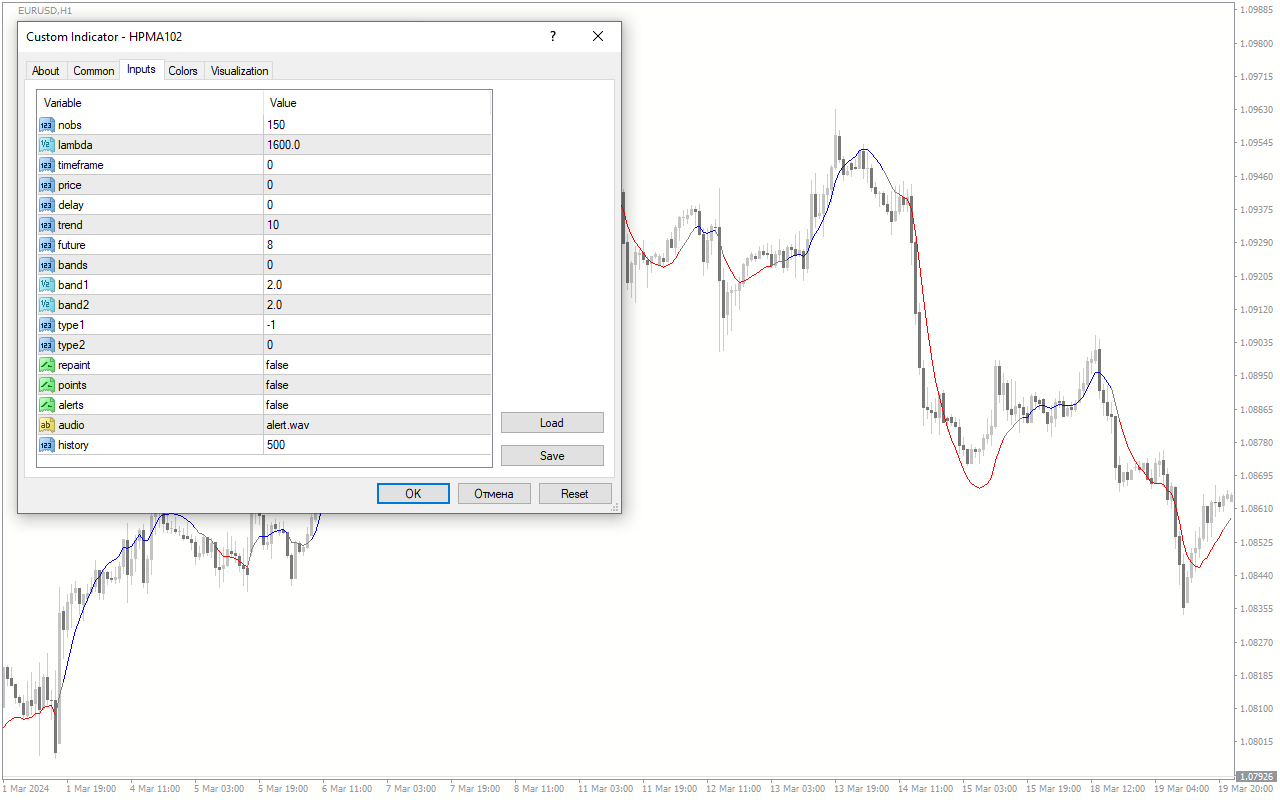
Task: Open the Colors tab
Action: [183, 71]
